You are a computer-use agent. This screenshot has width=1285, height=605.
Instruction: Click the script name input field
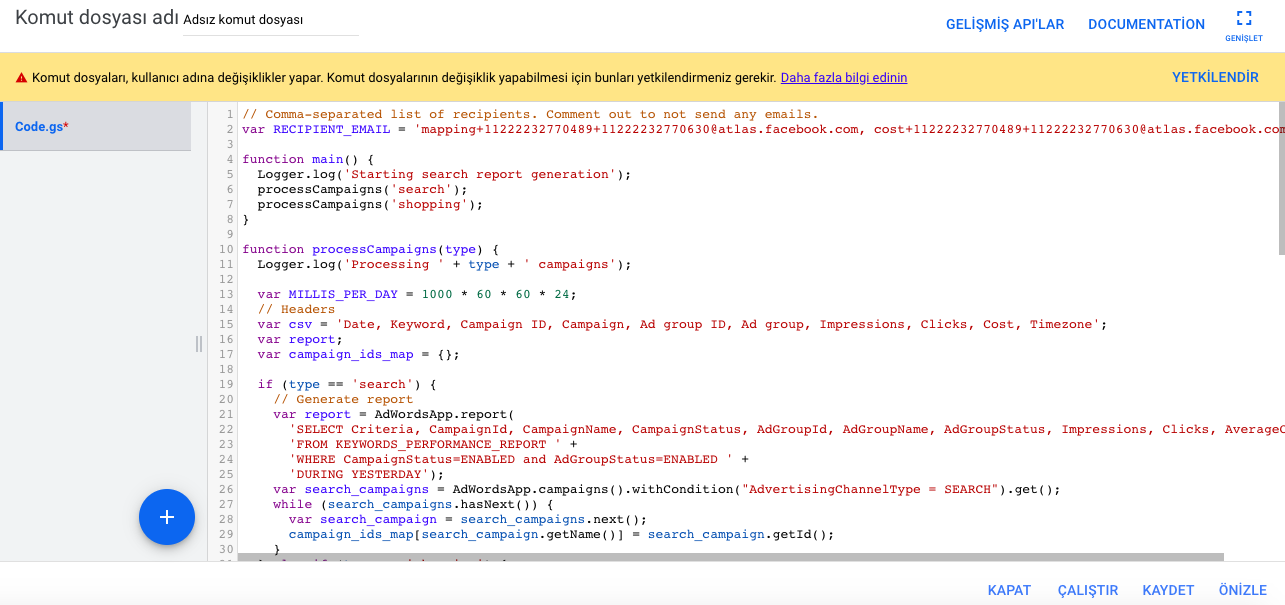click(271, 20)
